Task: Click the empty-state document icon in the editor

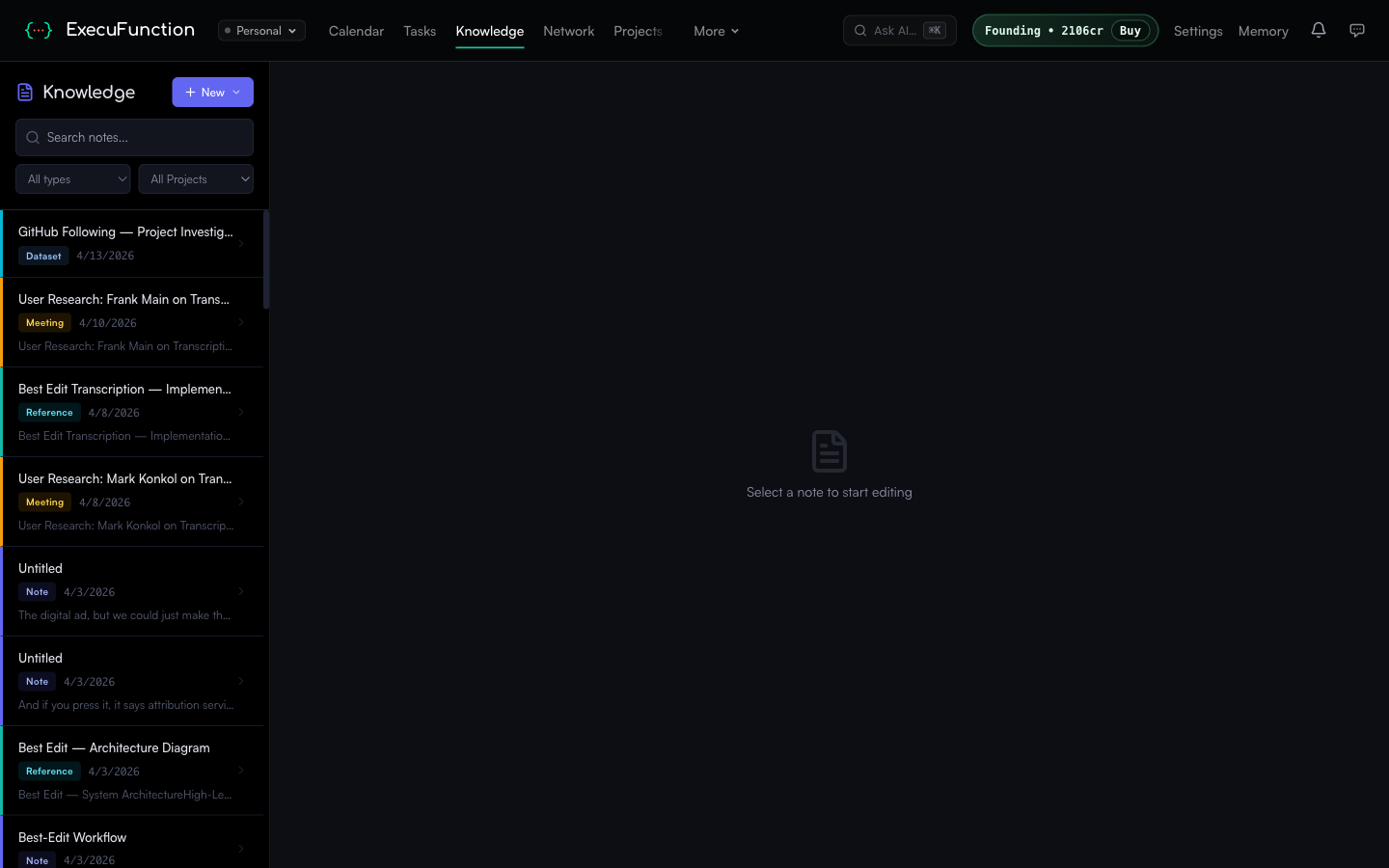Action: pyautogui.click(x=829, y=450)
